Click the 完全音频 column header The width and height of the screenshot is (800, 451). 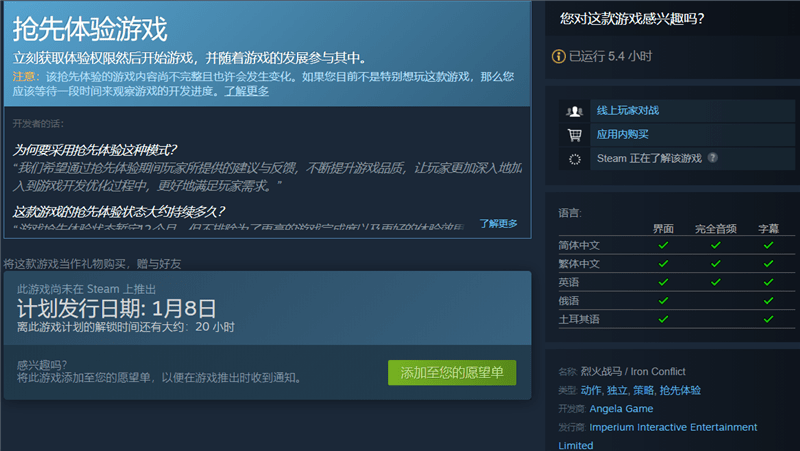pos(716,229)
